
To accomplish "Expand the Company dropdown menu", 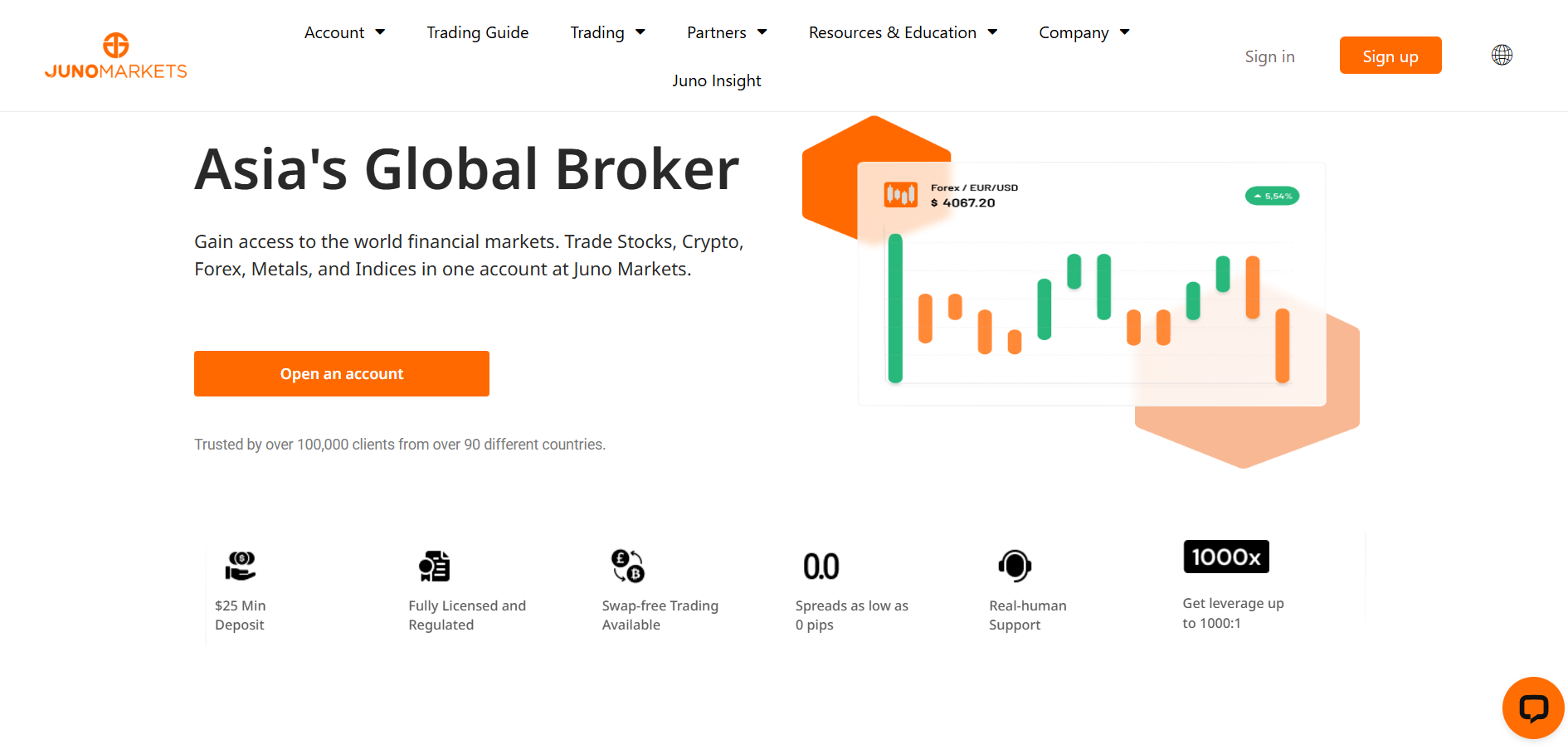I will (x=1084, y=32).
